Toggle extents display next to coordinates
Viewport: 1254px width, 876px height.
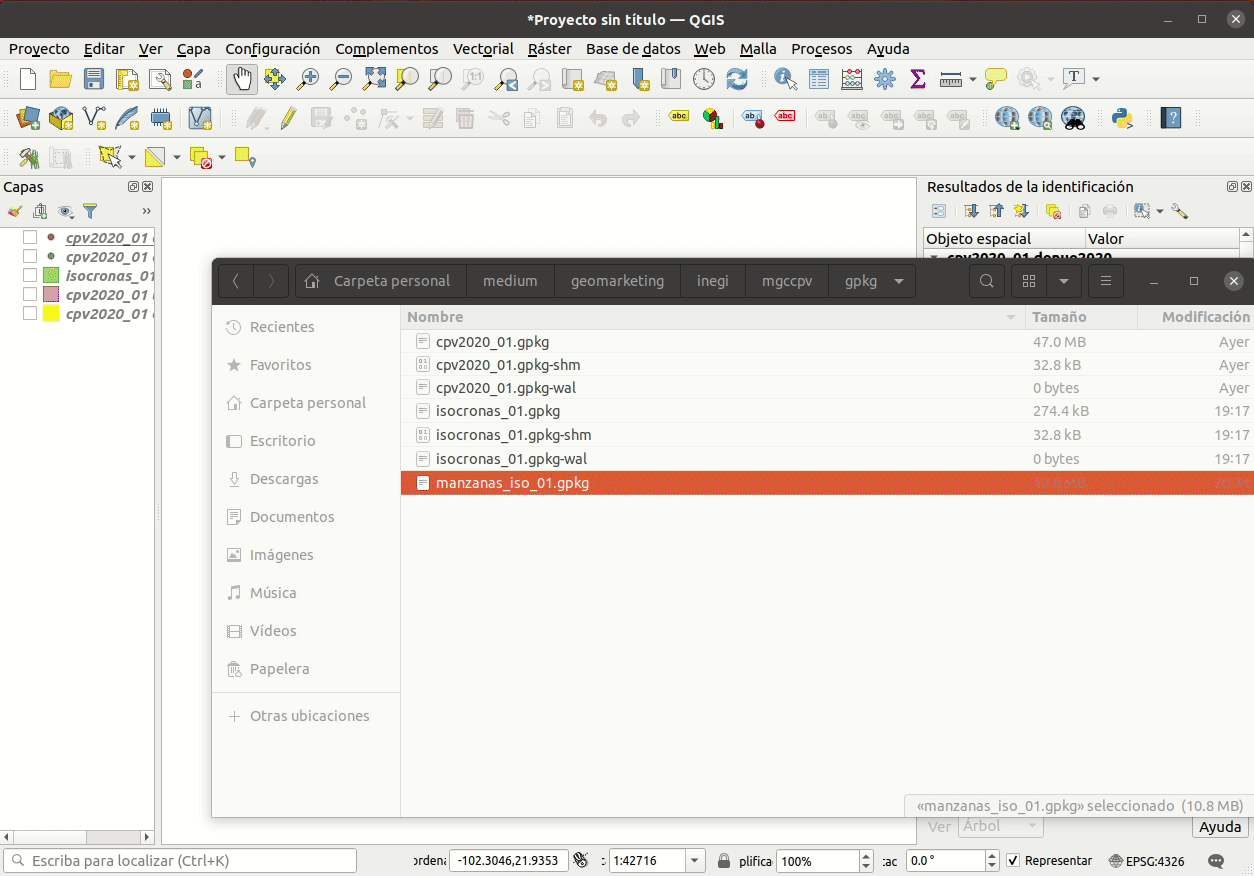coord(580,860)
